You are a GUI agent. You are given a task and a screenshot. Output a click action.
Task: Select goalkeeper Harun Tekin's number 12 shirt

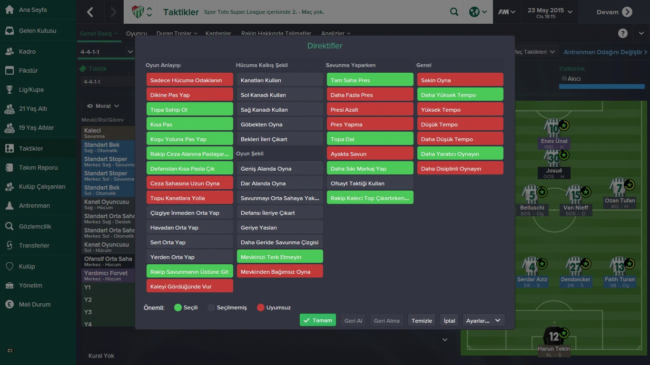pos(554,337)
